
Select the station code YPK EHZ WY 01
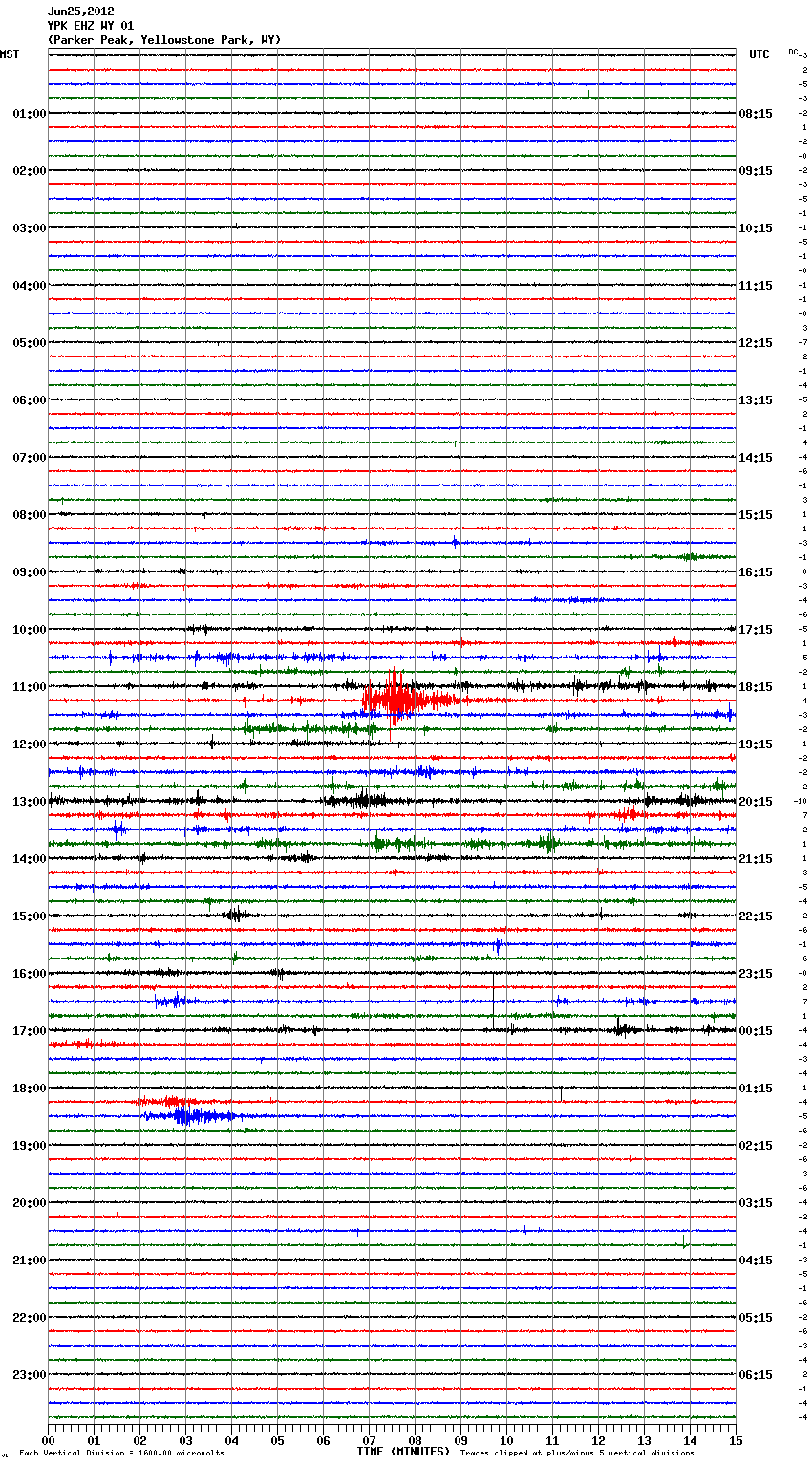coord(91,26)
